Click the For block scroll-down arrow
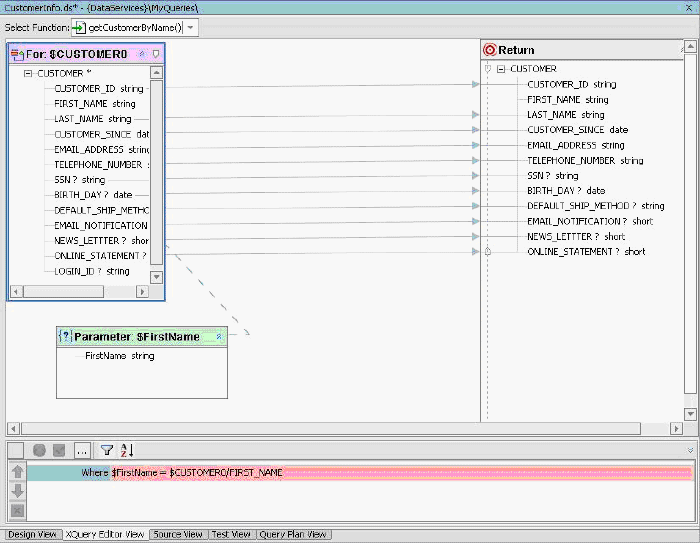Viewport: 700px width, 543px height. coord(156,277)
